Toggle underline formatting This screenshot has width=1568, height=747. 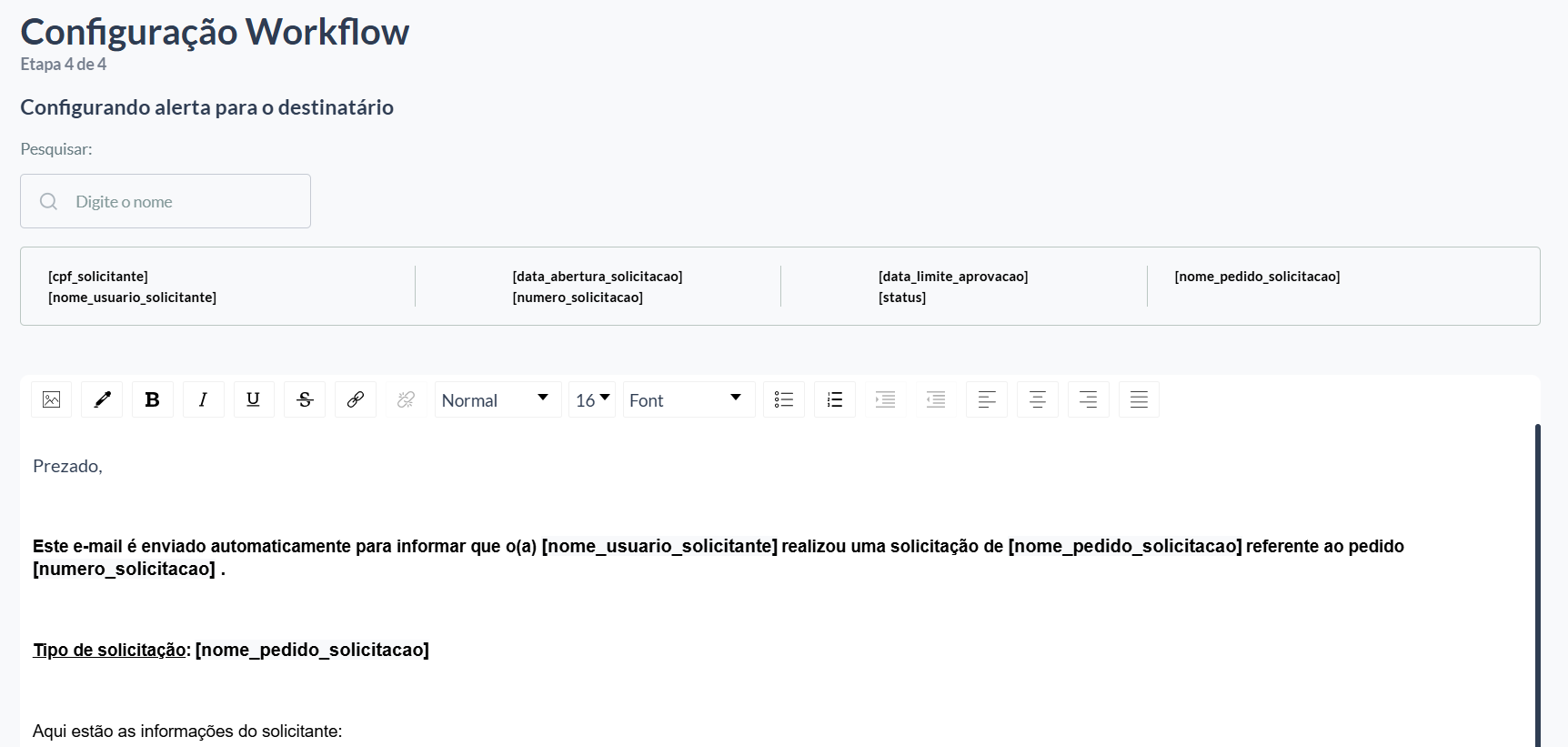click(254, 399)
